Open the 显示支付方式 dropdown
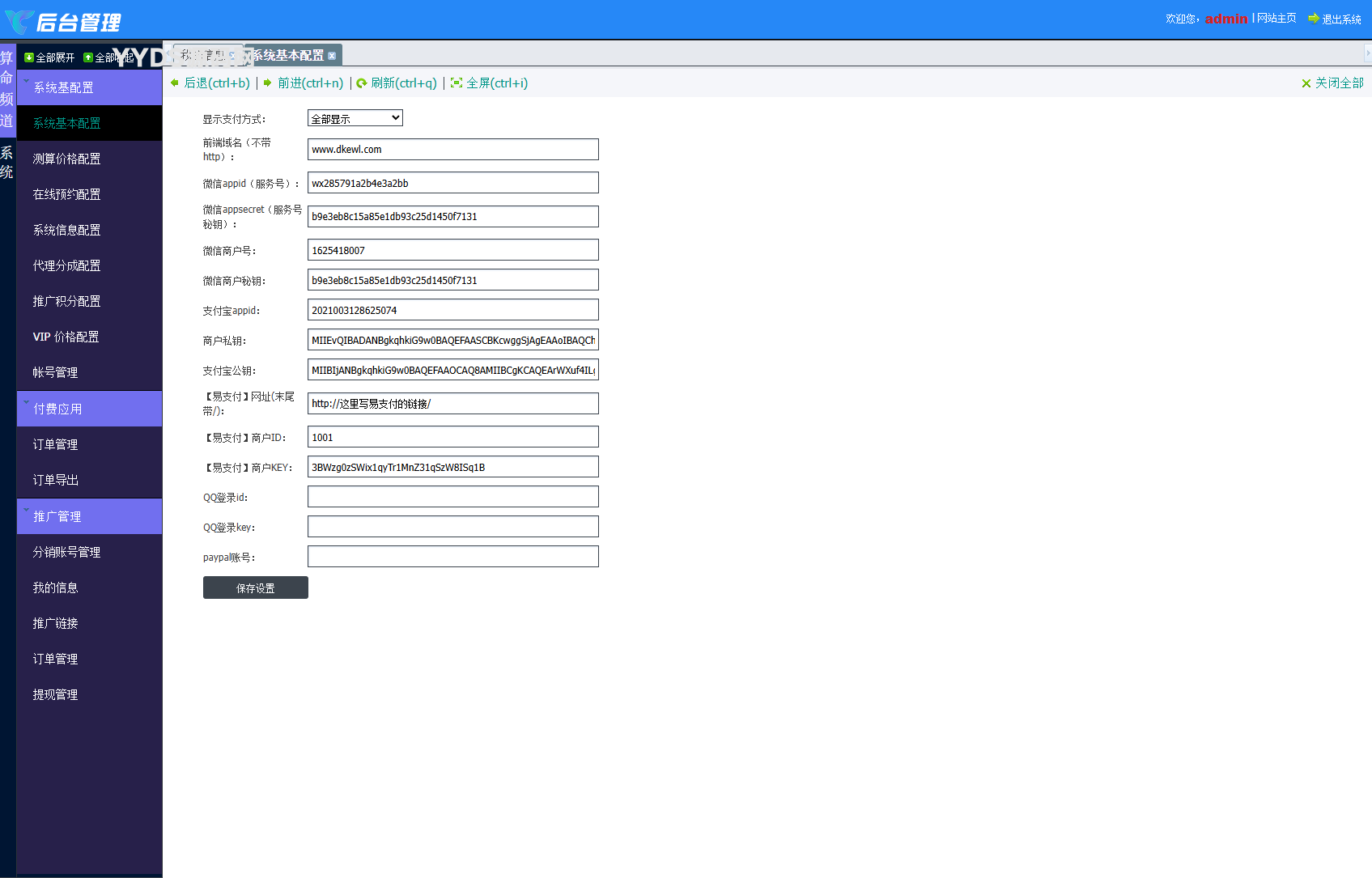The height and width of the screenshot is (878, 1372). pyautogui.click(x=355, y=118)
